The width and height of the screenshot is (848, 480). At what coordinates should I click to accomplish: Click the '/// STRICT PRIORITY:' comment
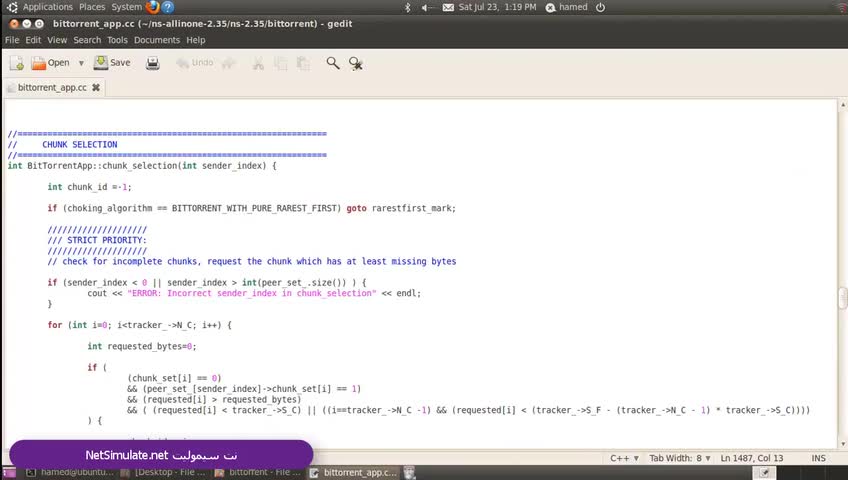pyautogui.click(x=97, y=240)
